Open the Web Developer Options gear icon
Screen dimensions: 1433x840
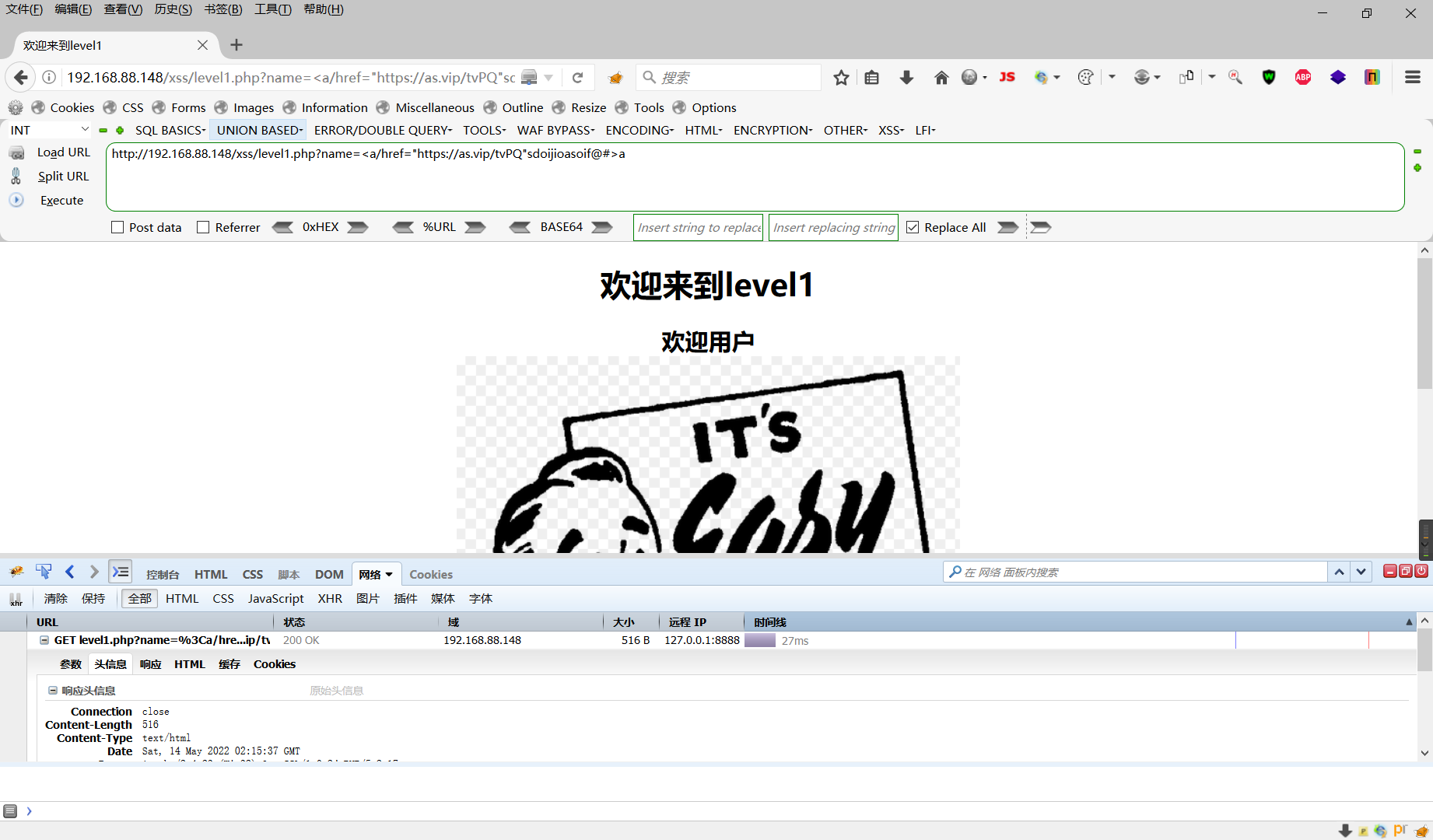(16, 107)
